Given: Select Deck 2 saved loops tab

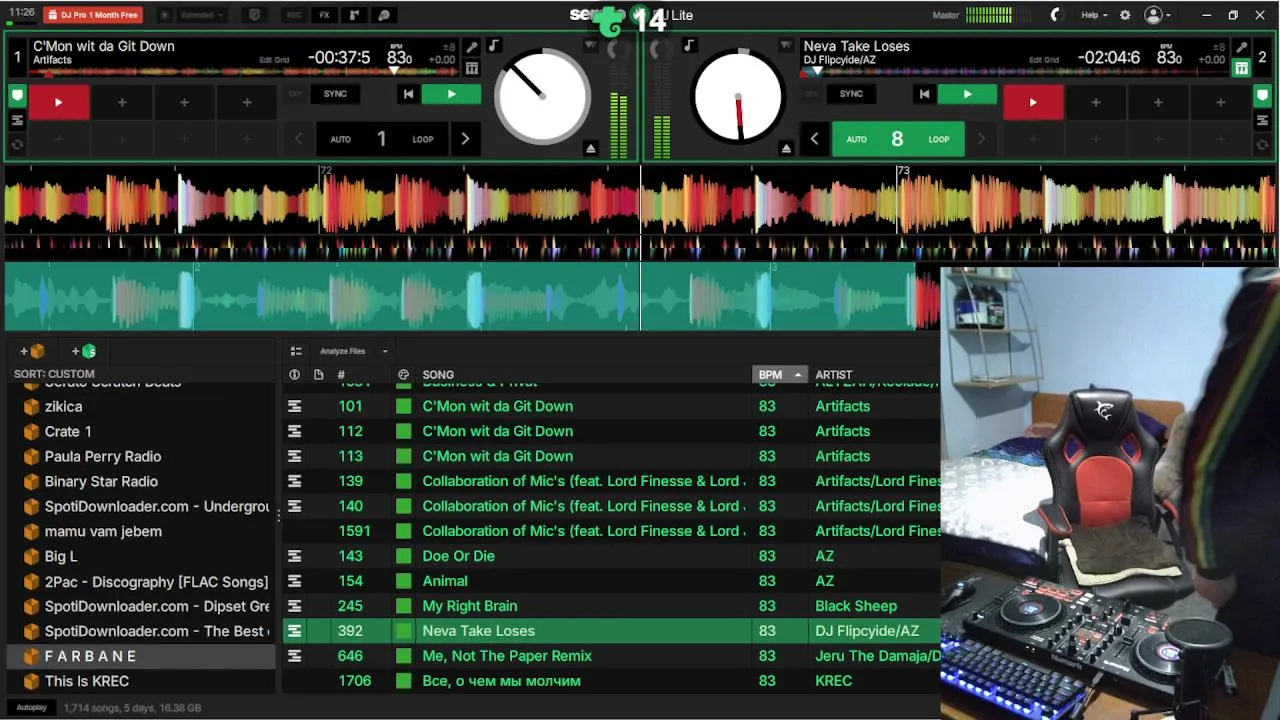Looking at the screenshot, I should tap(1262, 120).
